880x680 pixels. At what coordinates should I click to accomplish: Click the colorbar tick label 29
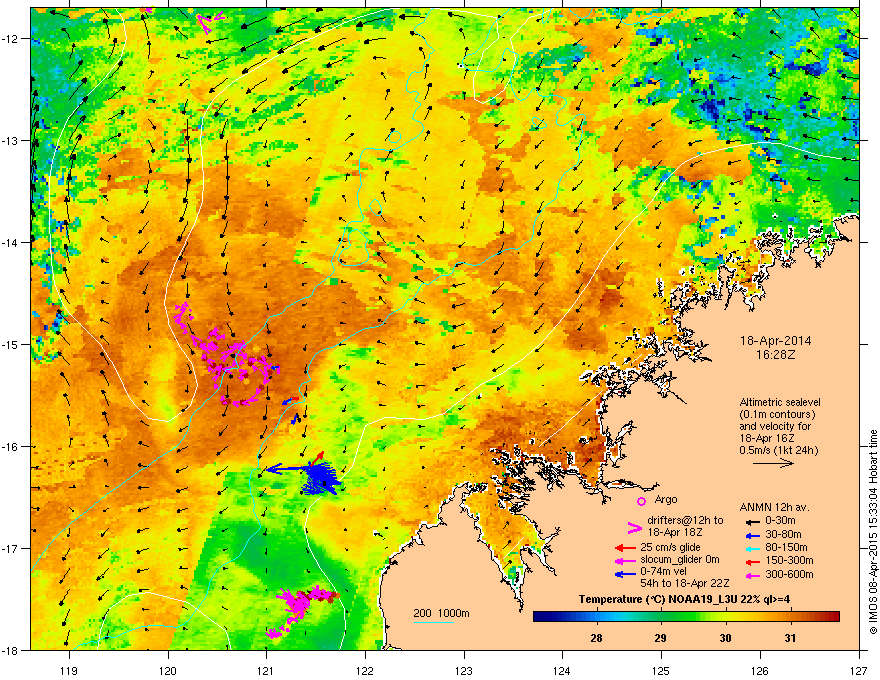pyautogui.click(x=661, y=638)
